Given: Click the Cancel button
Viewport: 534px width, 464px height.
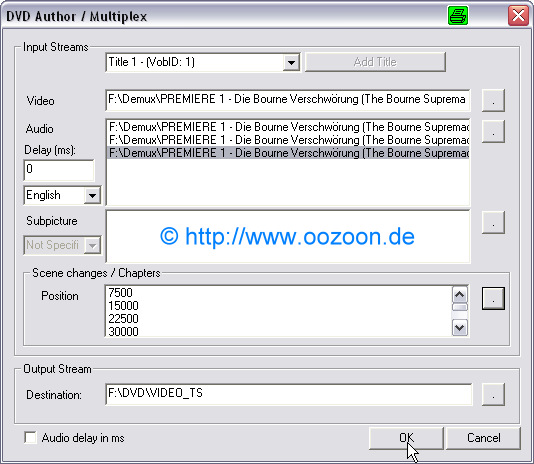Looking at the screenshot, I should coord(483,438).
